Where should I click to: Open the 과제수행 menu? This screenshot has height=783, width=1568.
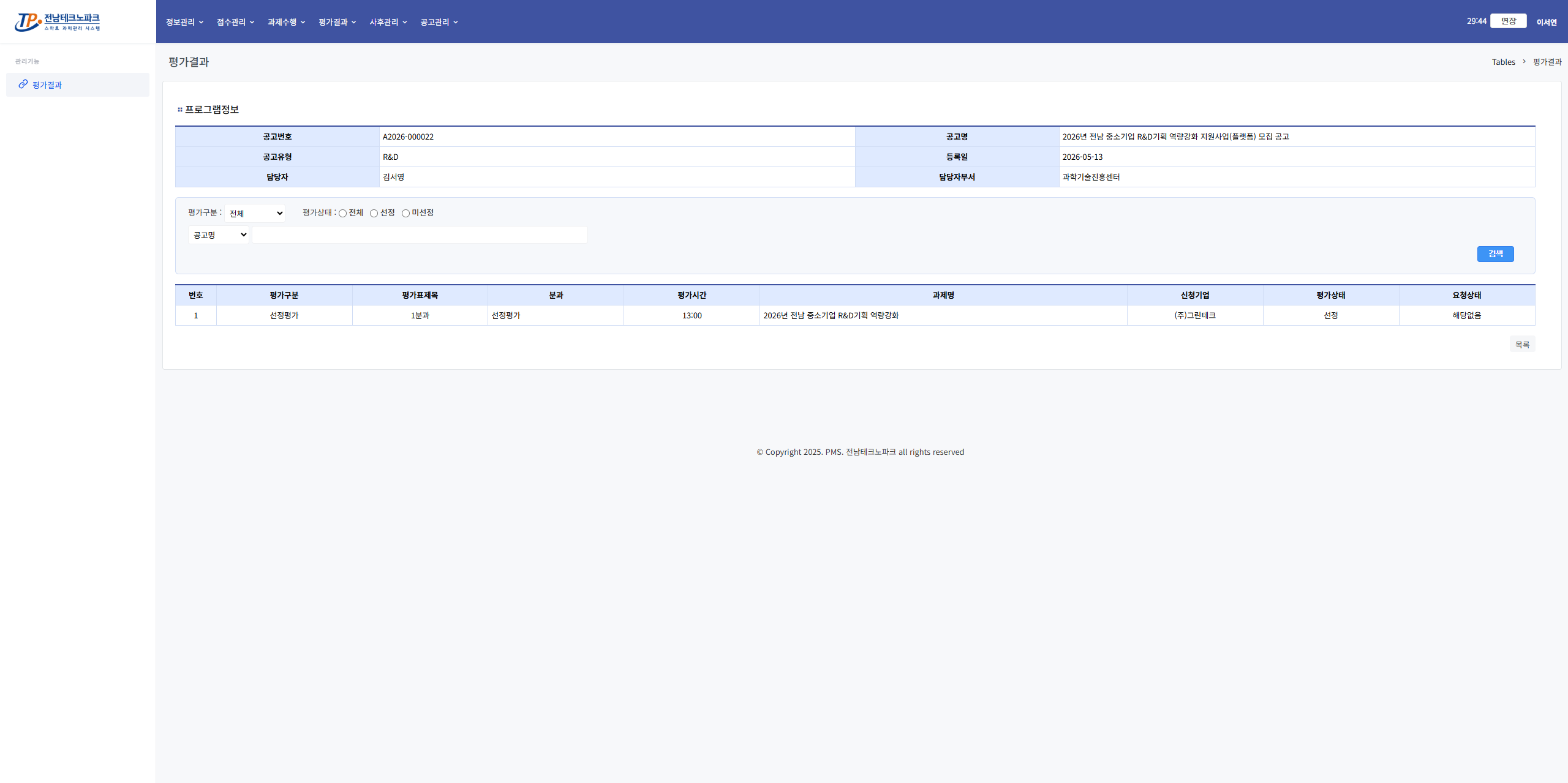point(286,22)
